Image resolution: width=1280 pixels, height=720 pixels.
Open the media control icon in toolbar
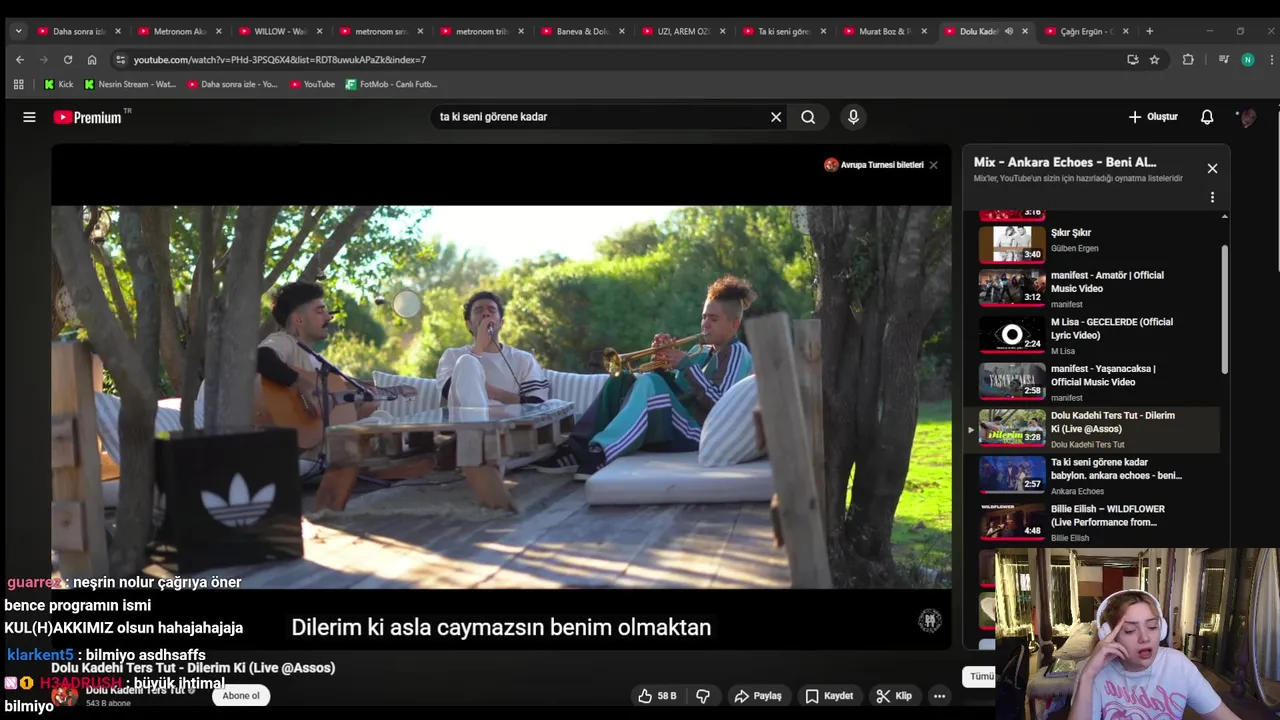[x=1223, y=59]
